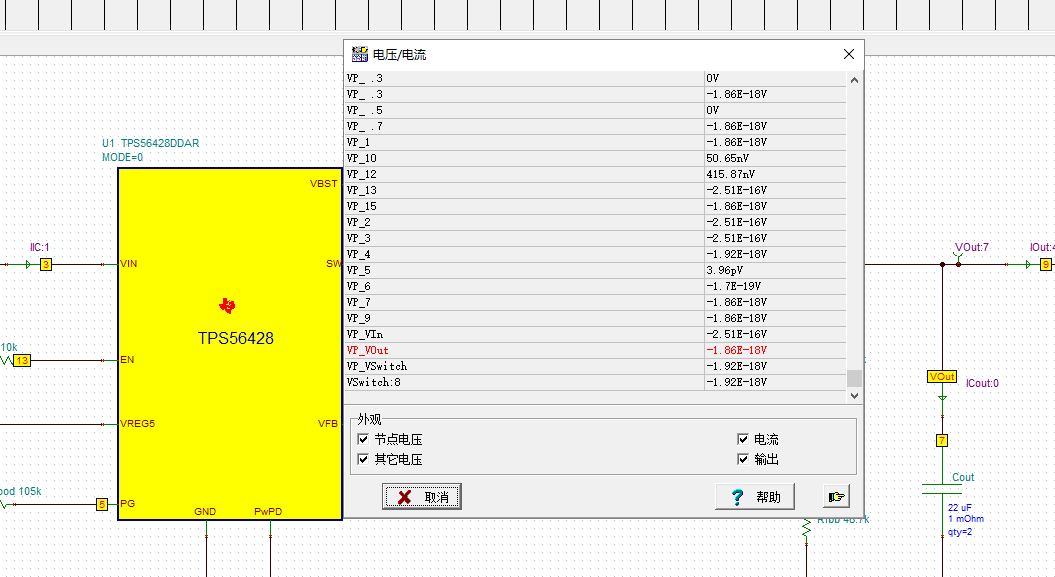
Task: Click the U1 TPS56428DDAR label
Action: 151,143
